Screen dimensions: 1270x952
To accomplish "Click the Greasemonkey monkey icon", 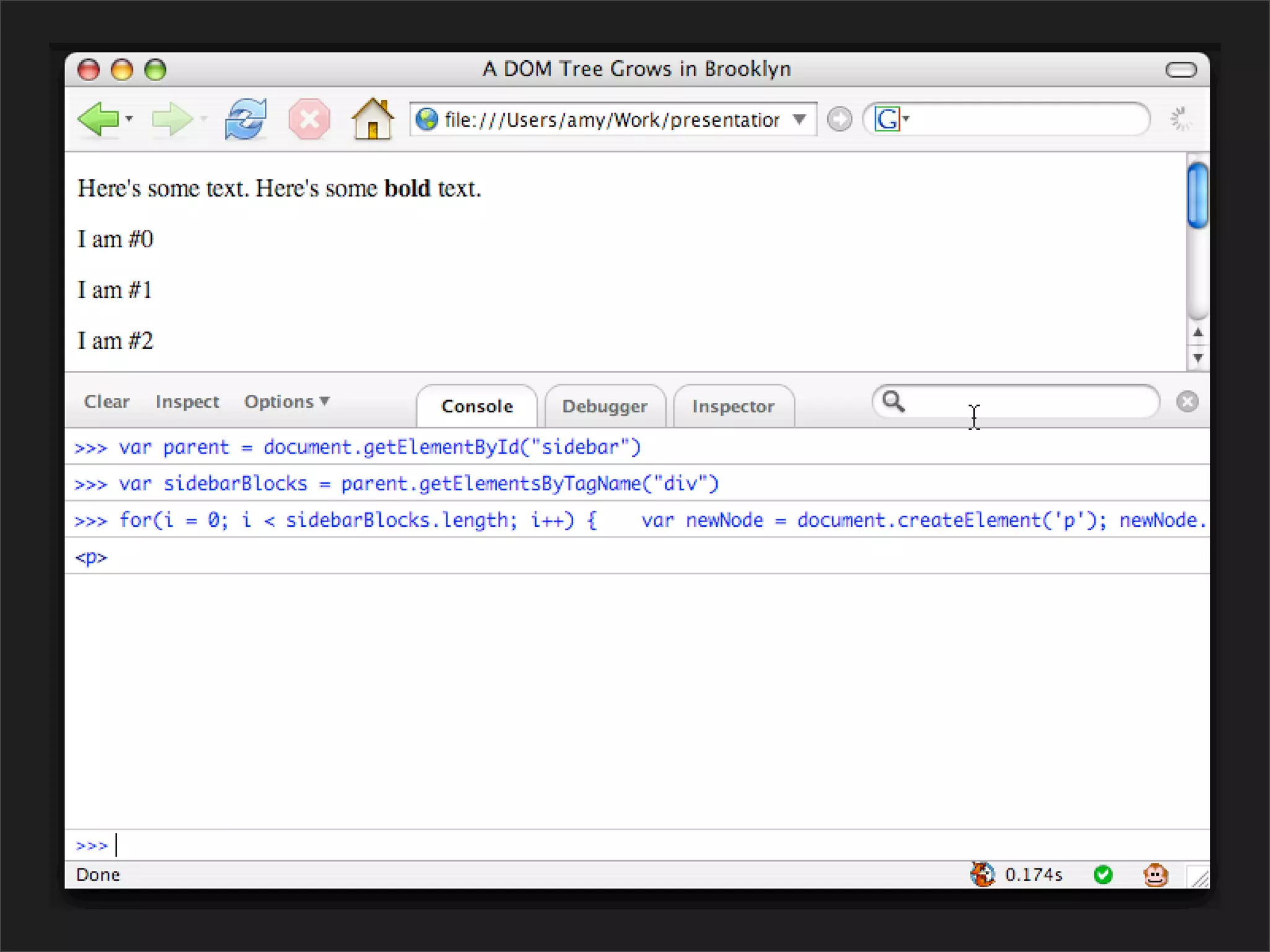I will (1155, 875).
